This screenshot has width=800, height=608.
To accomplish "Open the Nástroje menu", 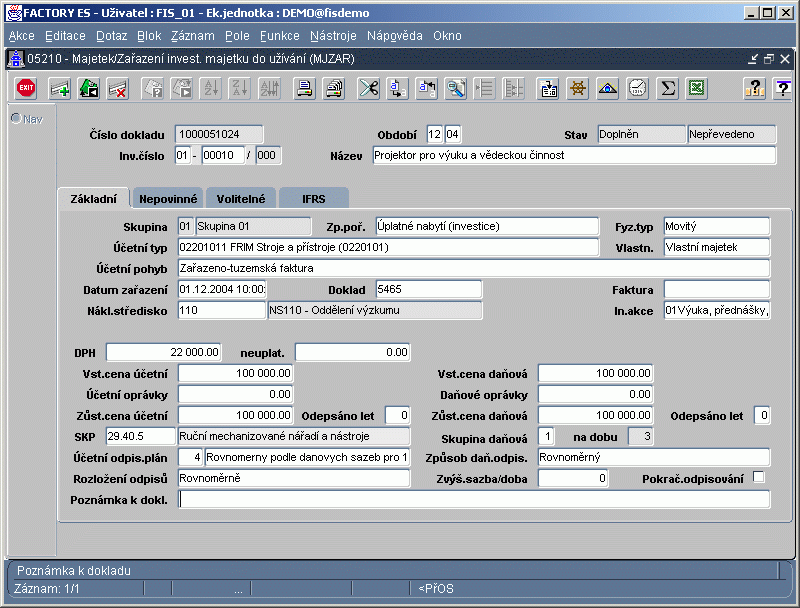I will (333, 36).
